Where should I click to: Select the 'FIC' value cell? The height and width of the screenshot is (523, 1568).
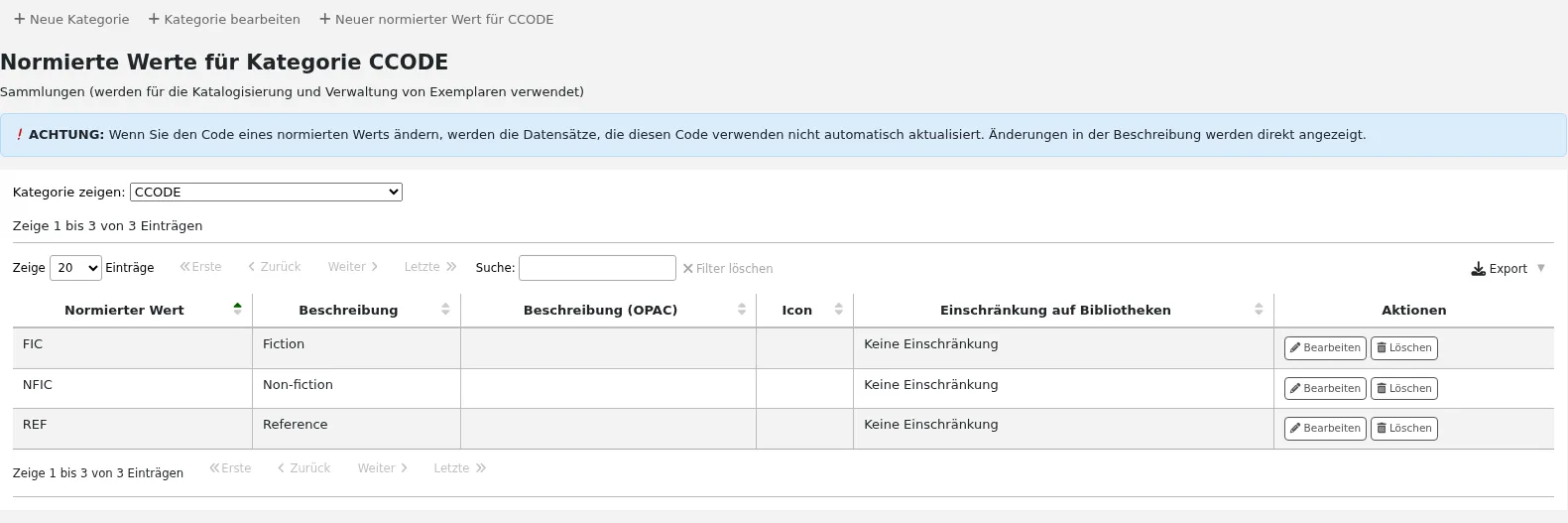pos(132,348)
